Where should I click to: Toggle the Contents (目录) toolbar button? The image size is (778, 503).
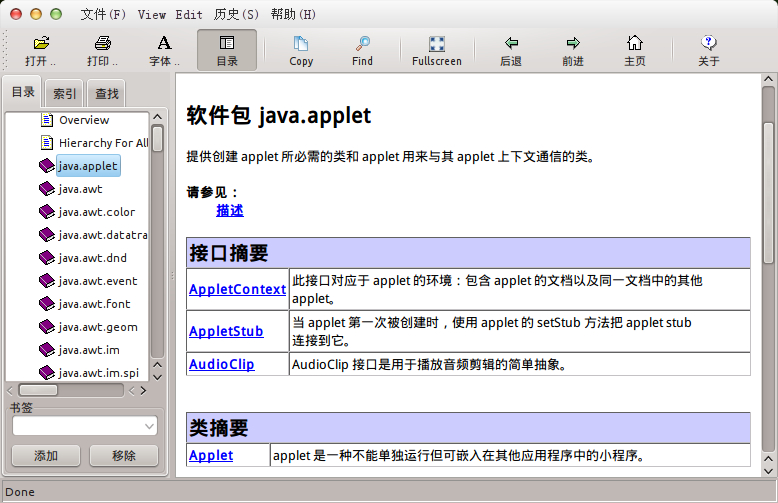(227, 50)
